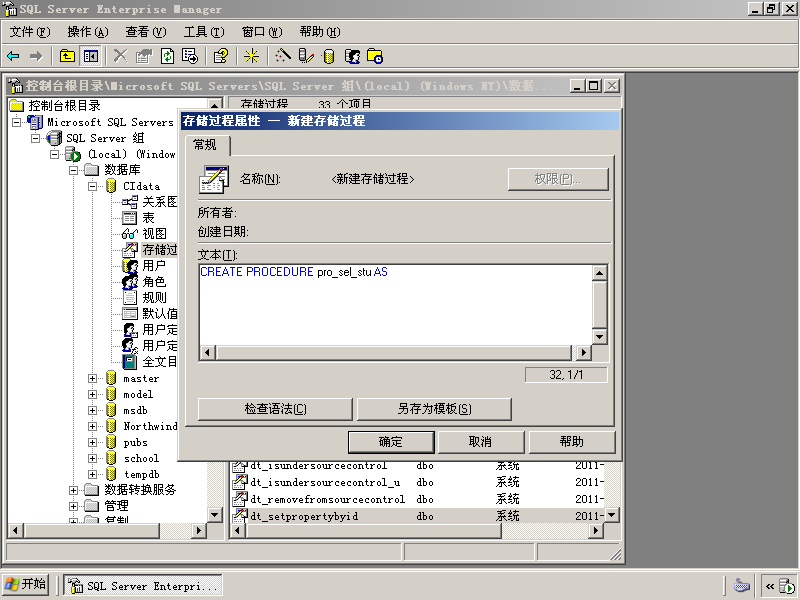Click the New Login user toolbar icon
800x600 pixels.
click(352, 56)
